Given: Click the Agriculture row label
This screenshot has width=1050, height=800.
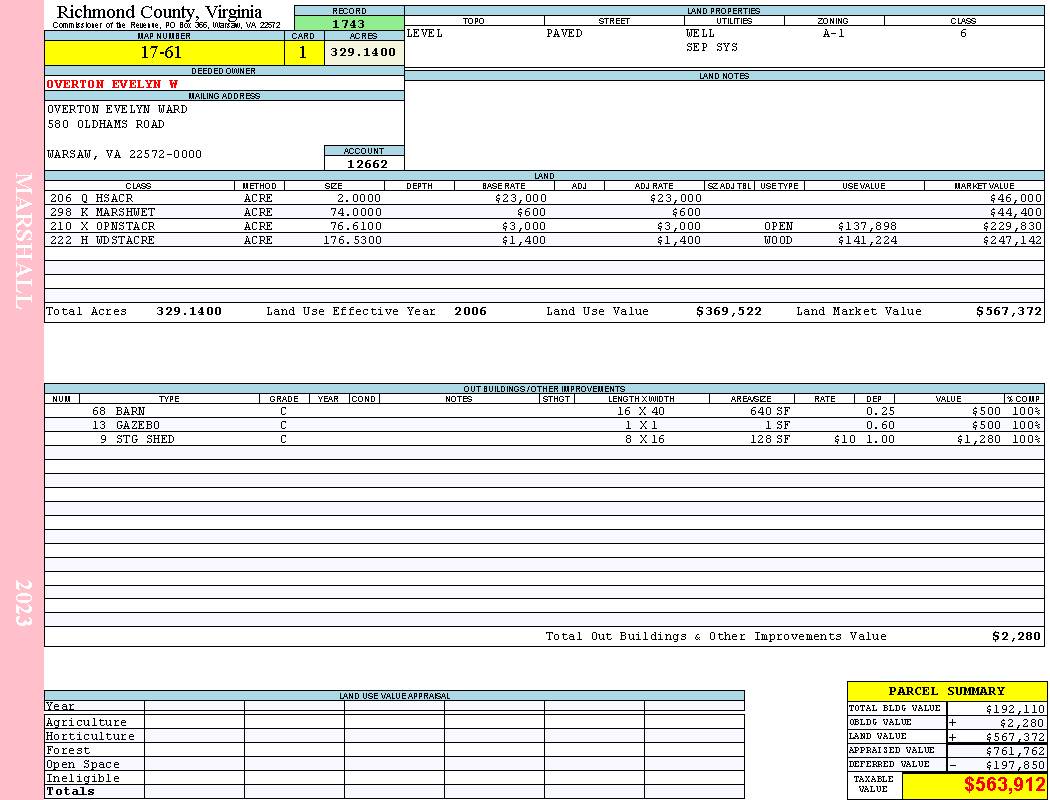Looking at the screenshot, I should [x=86, y=722].
